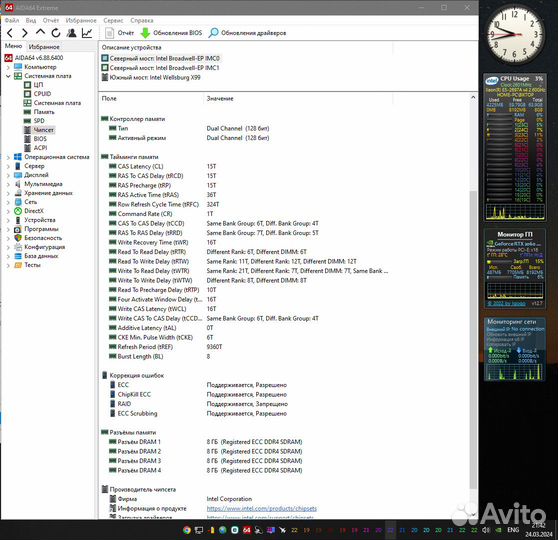
Task: Click the analog clock desktop gadget
Action: tap(515, 35)
